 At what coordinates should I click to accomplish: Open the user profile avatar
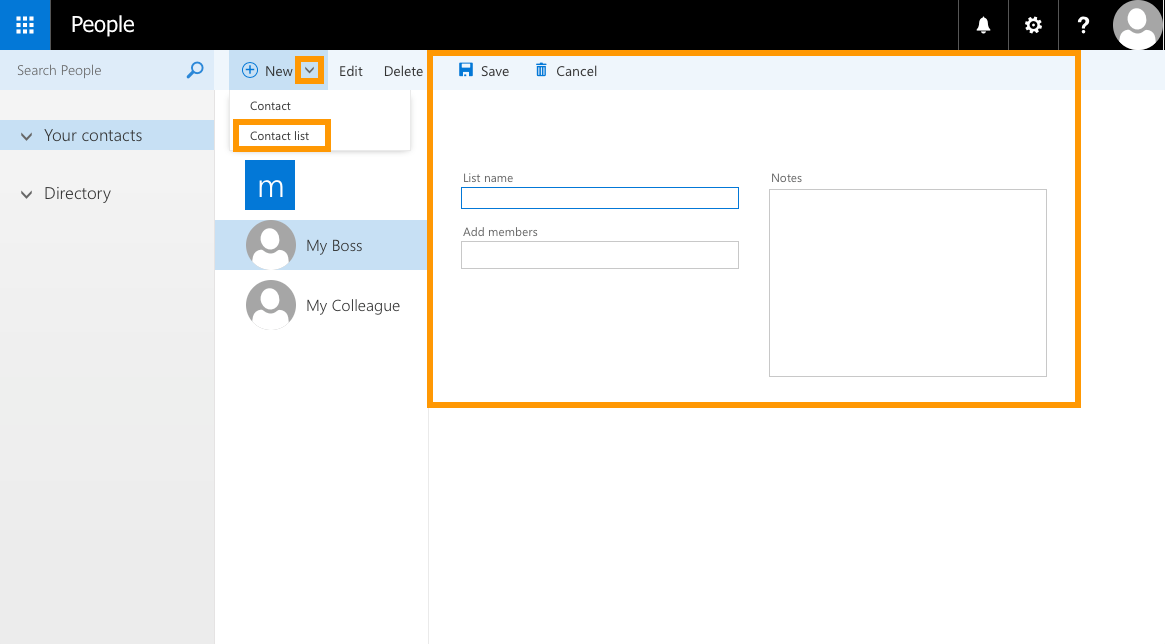1137,25
